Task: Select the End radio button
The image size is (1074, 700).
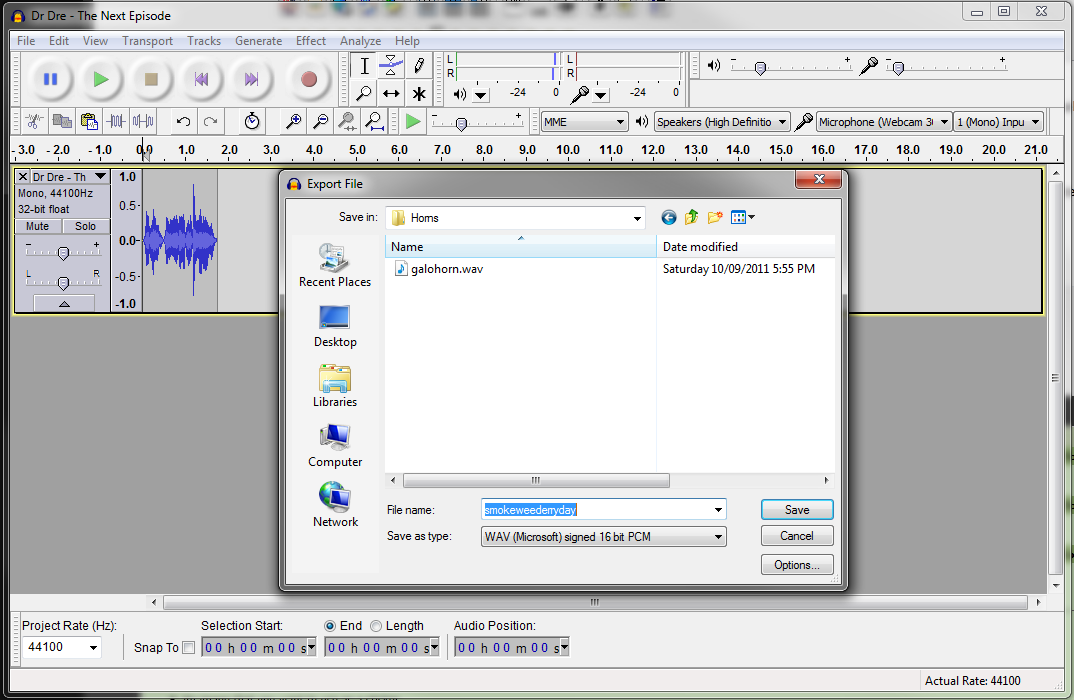Action: (x=330, y=626)
